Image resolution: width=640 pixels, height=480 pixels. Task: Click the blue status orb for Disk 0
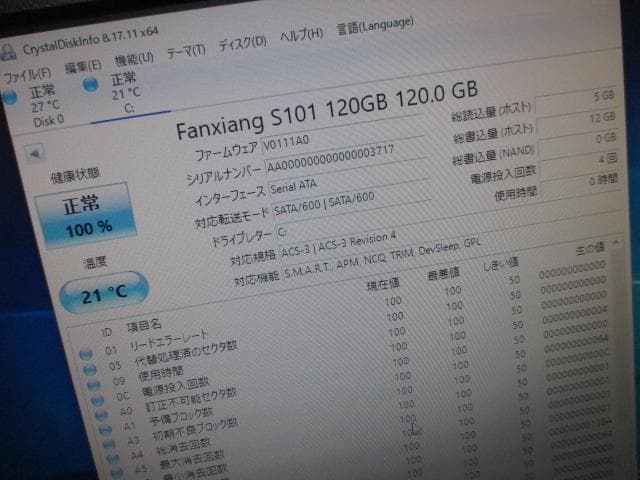10,97
